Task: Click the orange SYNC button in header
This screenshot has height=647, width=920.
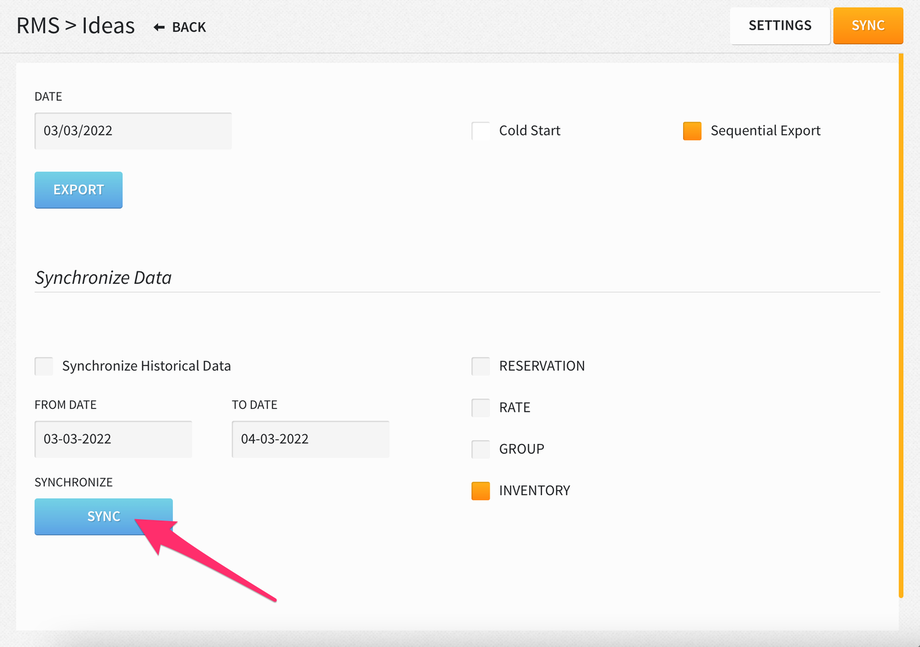Action: [x=868, y=25]
